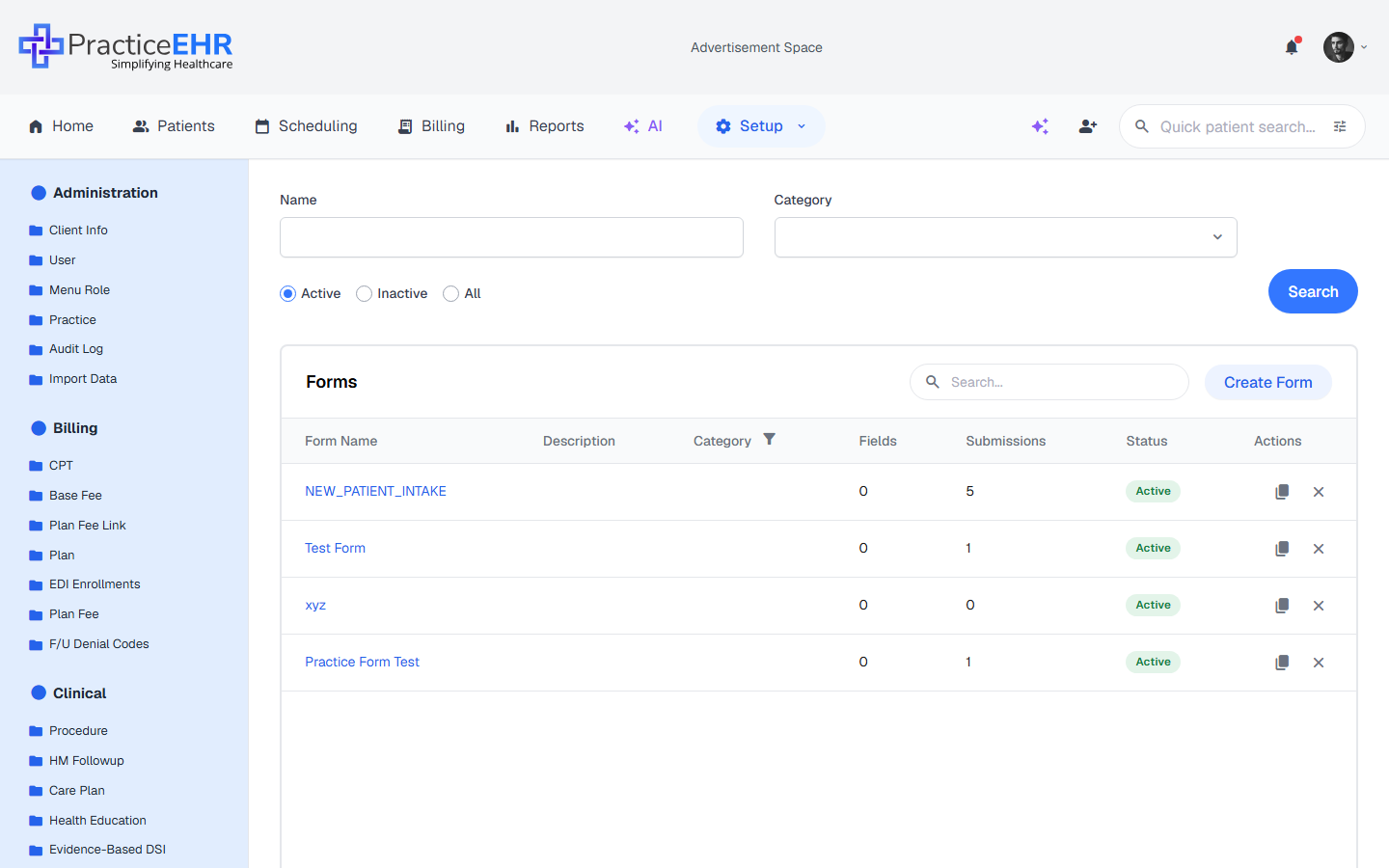Focus the Forms search box
1389x868 pixels.
[1049, 382]
